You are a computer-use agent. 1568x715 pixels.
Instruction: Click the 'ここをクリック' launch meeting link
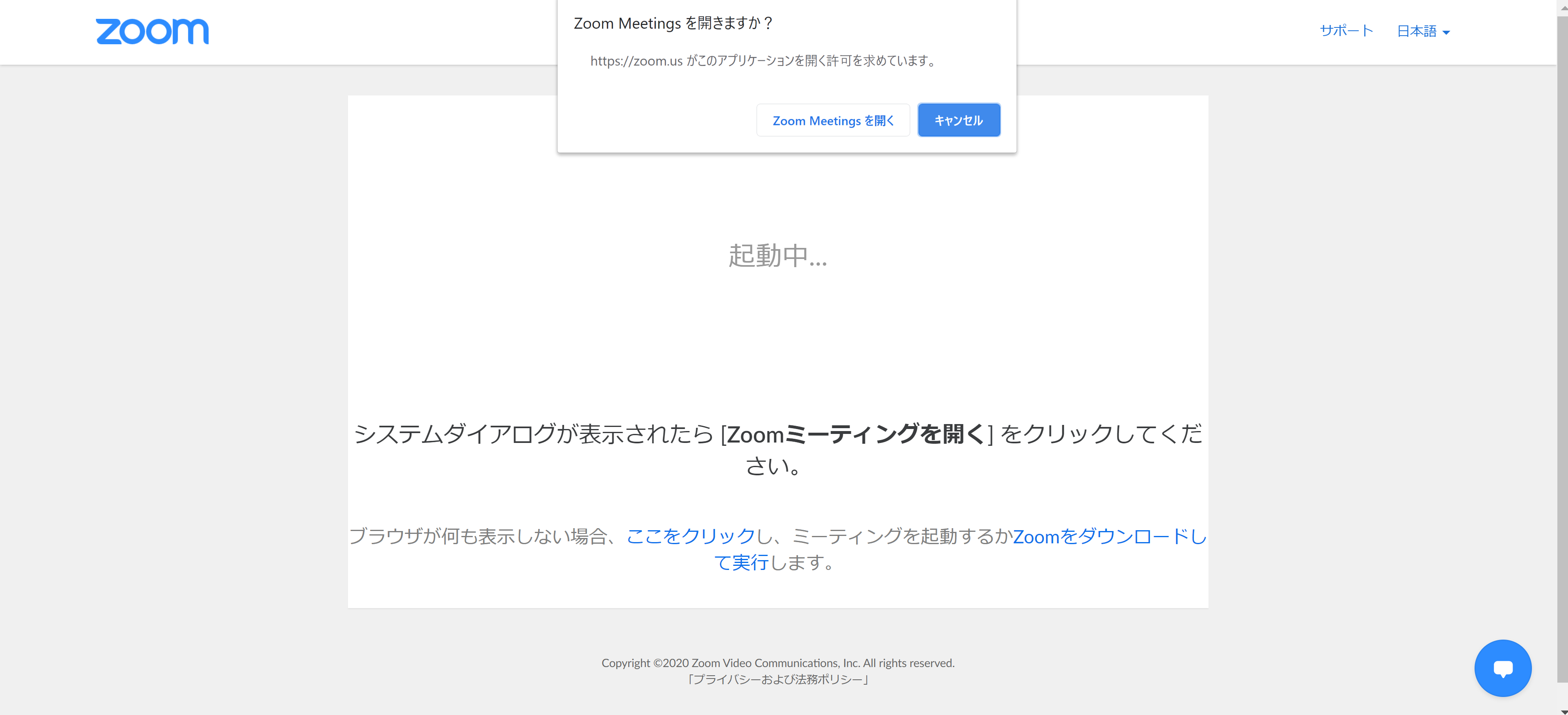pos(691,536)
